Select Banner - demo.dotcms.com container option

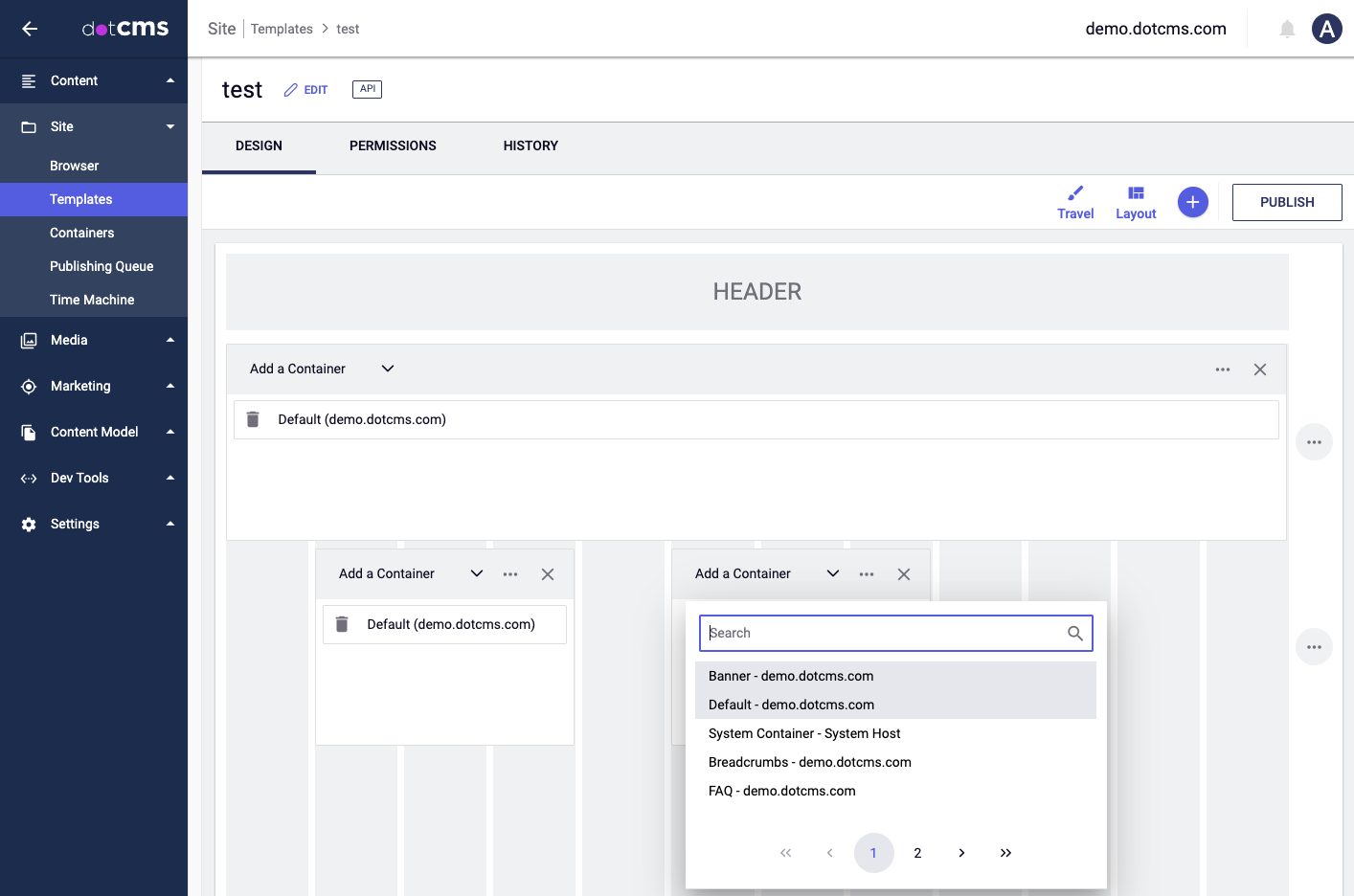pos(791,676)
